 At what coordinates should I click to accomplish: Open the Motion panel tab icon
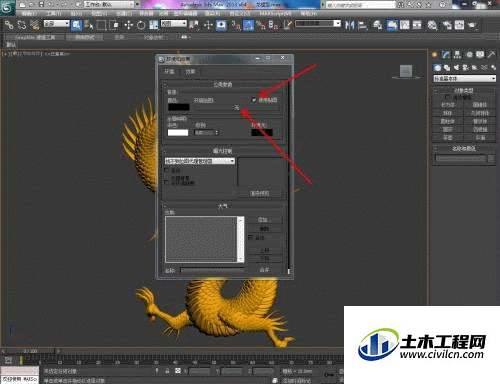point(469,55)
